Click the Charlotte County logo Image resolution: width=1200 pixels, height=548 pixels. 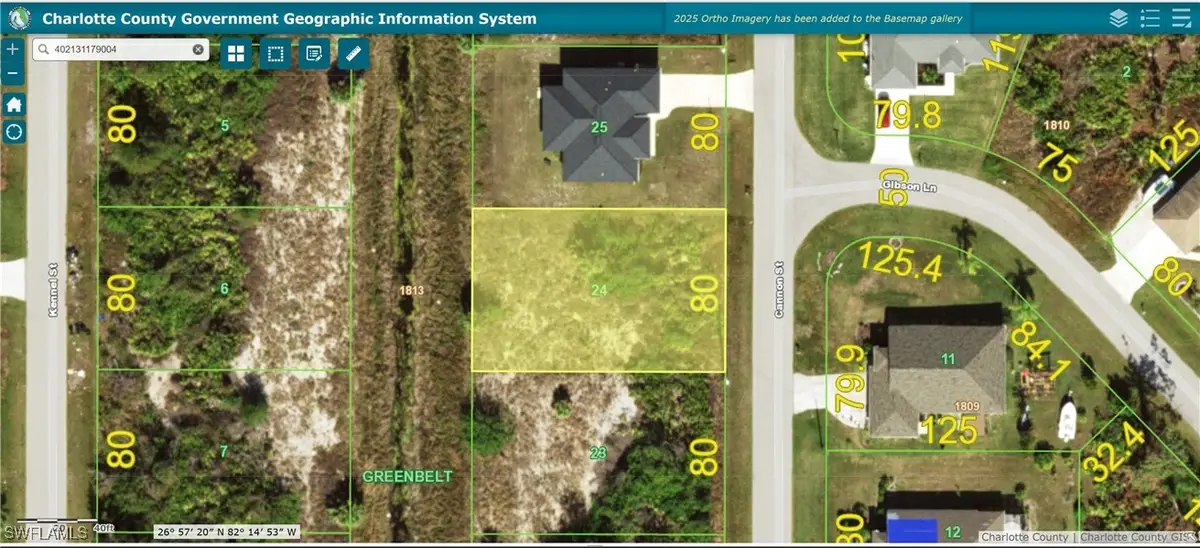click(x=19, y=18)
